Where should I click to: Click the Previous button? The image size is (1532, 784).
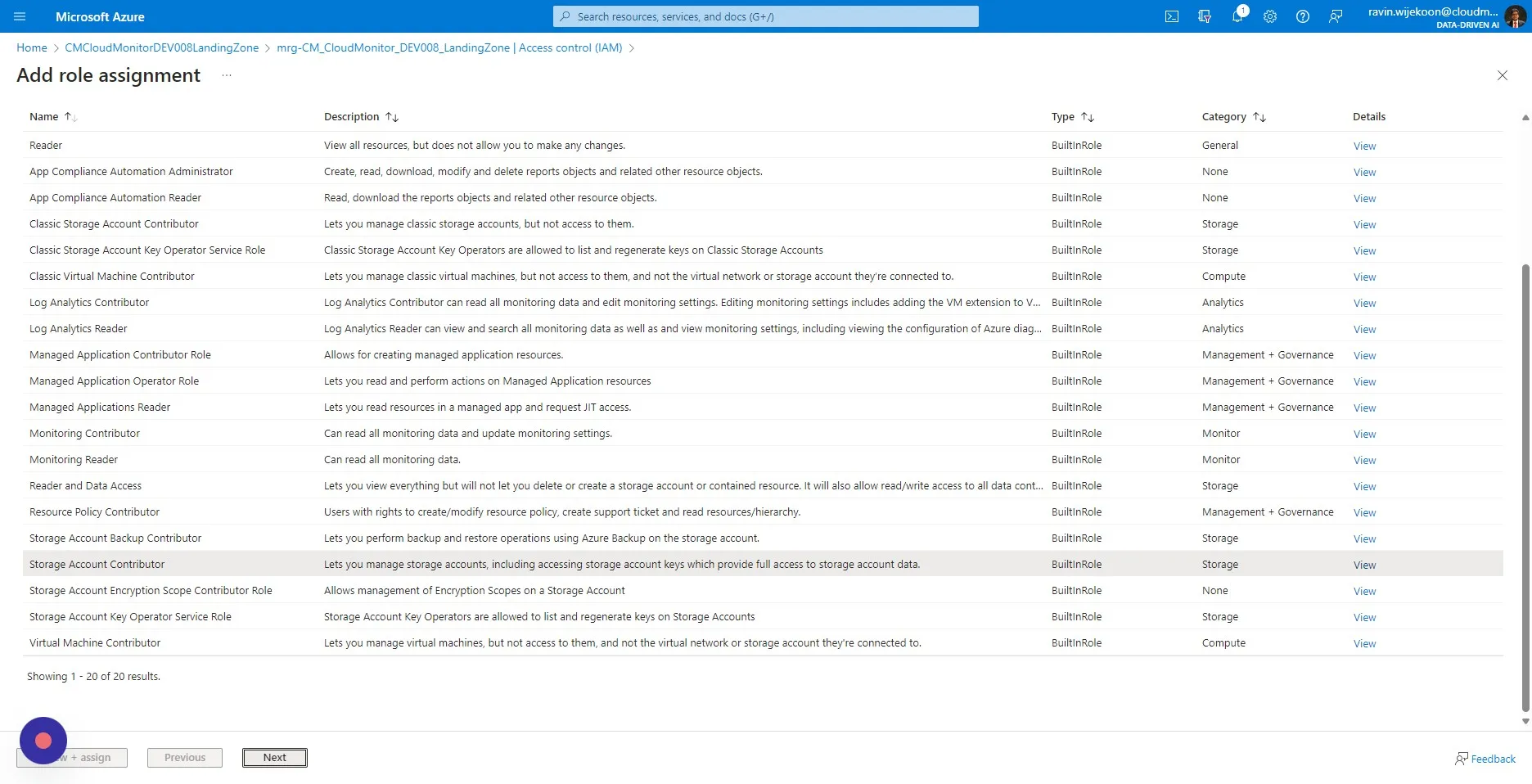click(x=185, y=758)
